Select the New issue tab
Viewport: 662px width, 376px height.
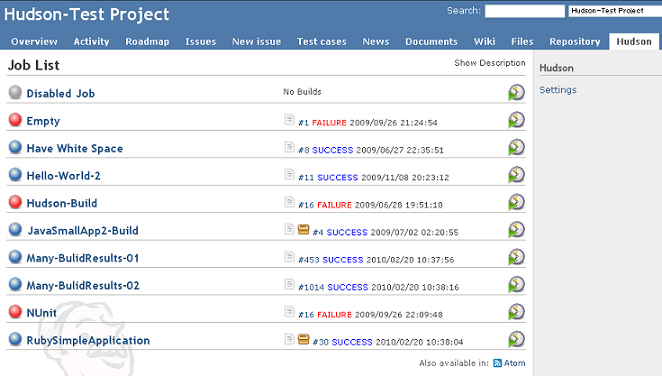(x=256, y=41)
